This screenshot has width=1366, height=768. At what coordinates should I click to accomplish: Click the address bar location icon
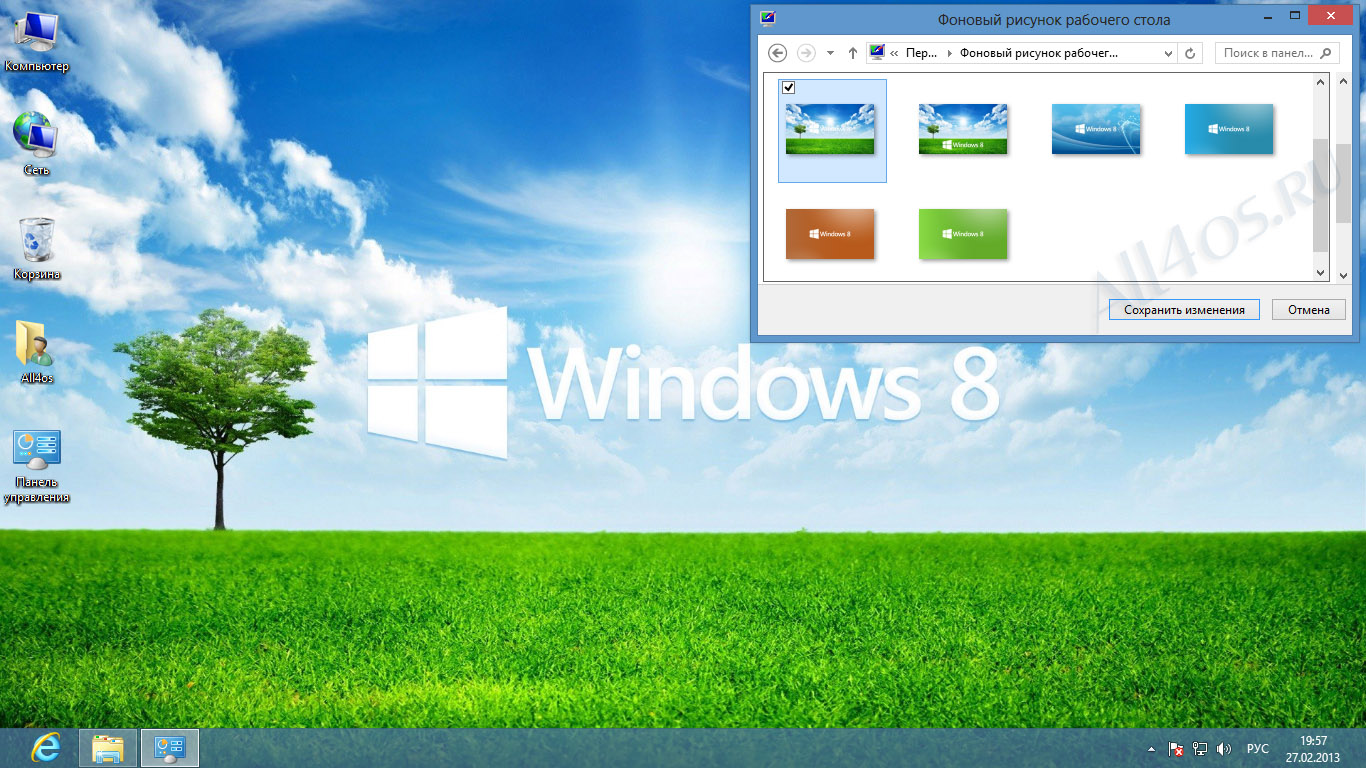pos(877,53)
